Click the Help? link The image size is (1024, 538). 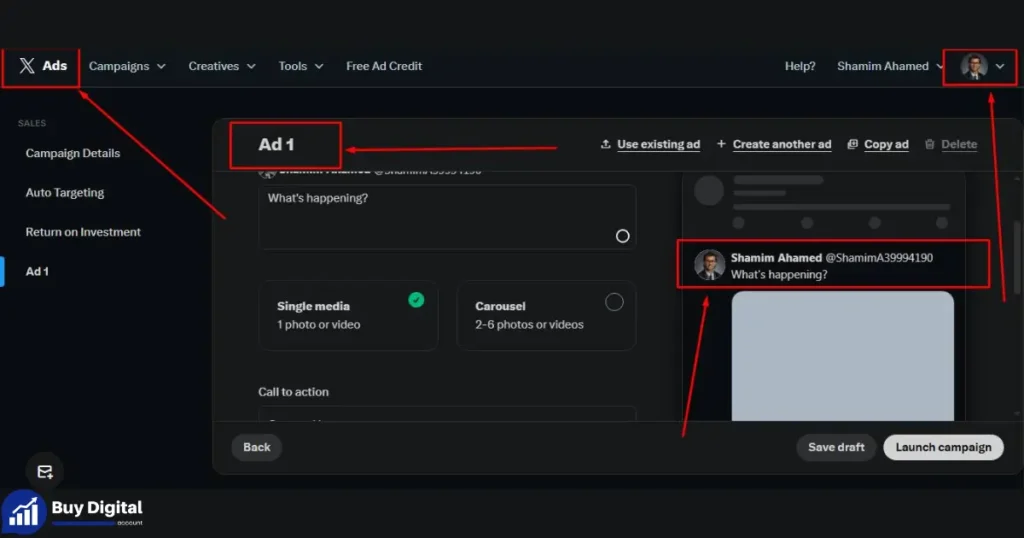pos(800,66)
